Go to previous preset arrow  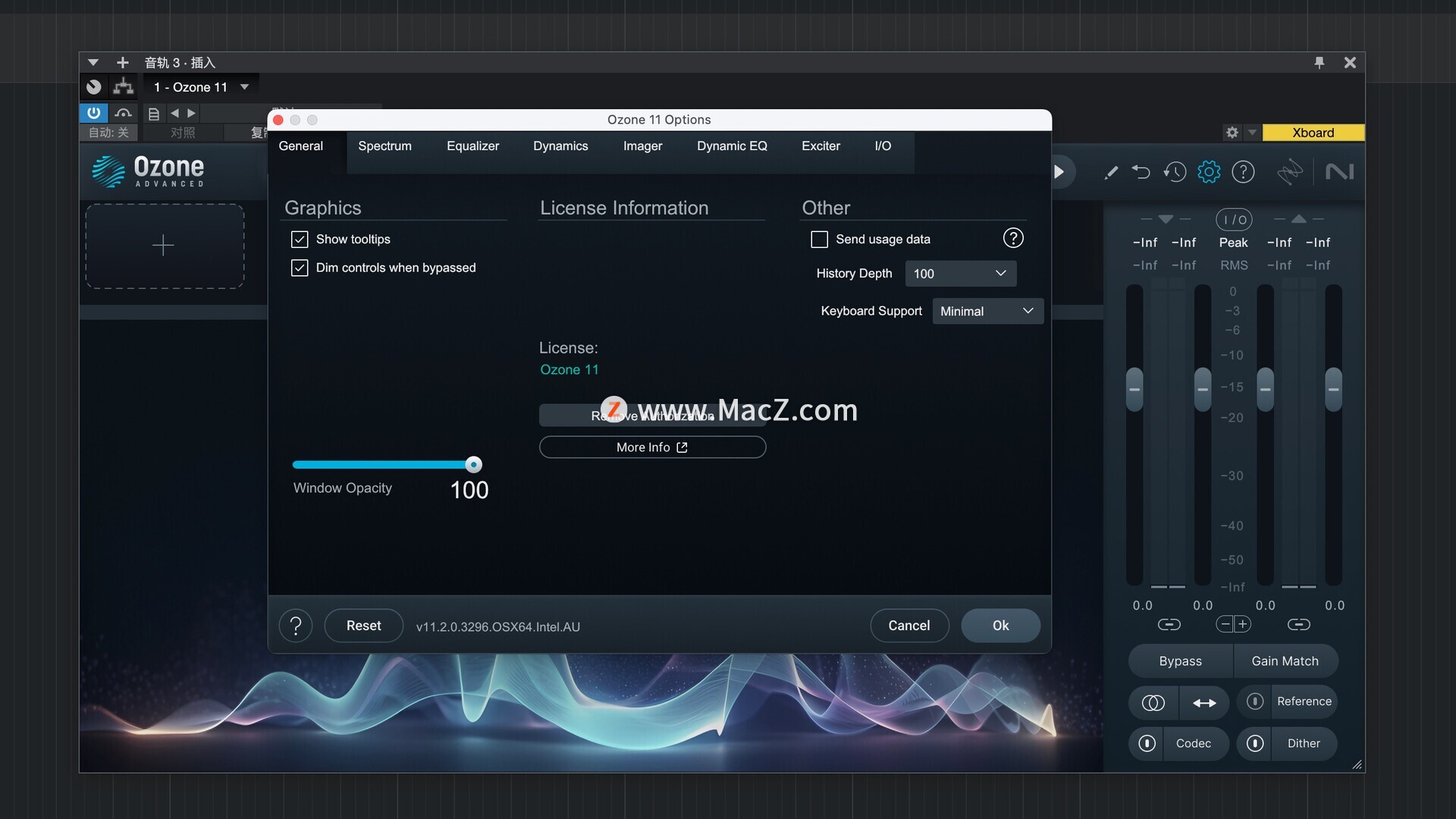pyautogui.click(x=174, y=113)
